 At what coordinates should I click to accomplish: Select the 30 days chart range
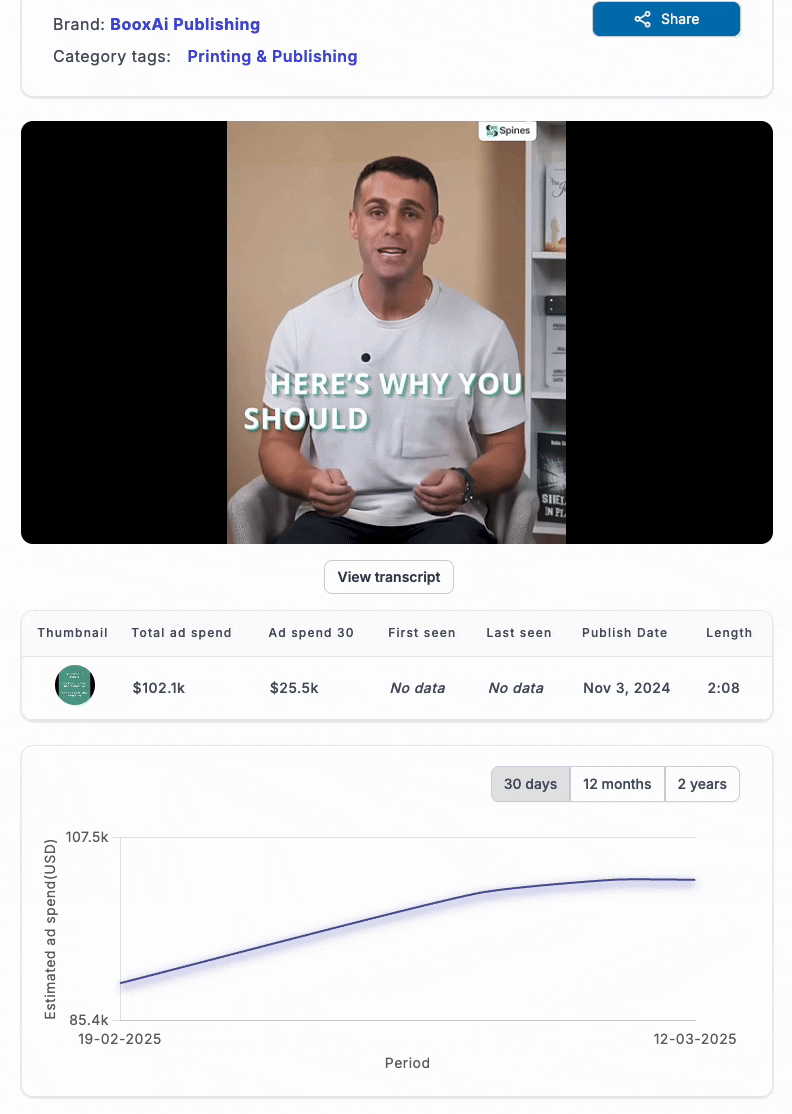point(530,784)
